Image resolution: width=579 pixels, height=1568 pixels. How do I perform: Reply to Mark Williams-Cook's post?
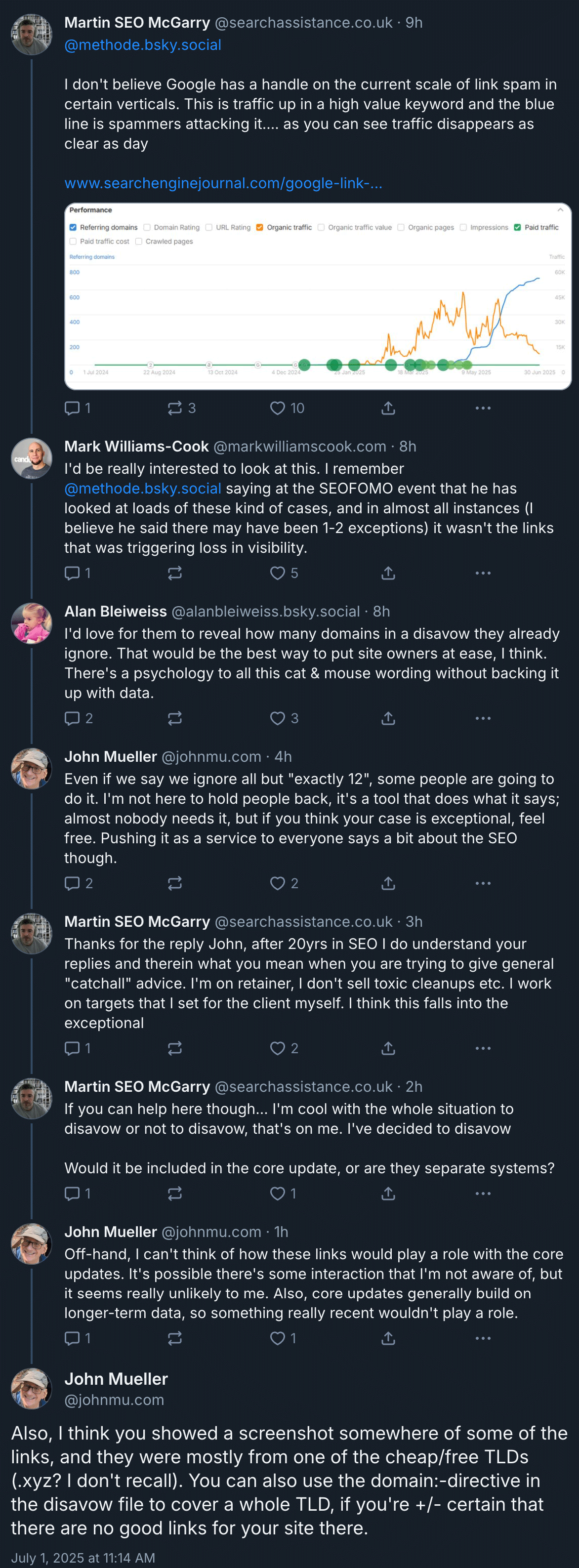[x=78, y=573]
